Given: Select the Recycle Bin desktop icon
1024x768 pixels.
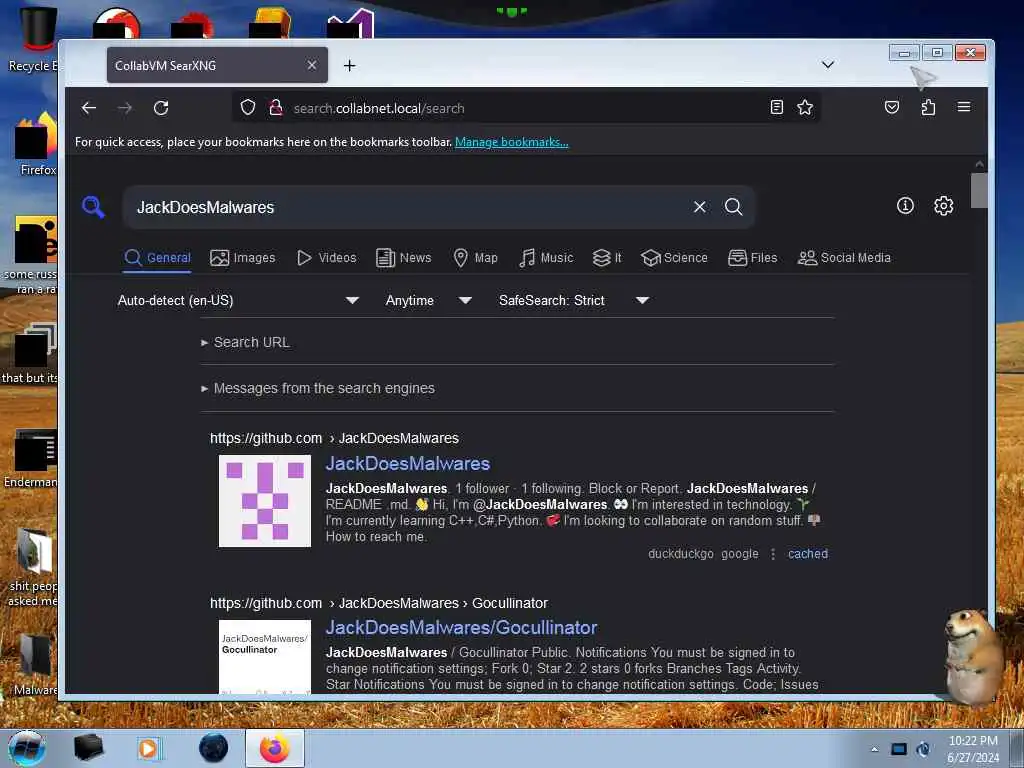Looking at the screenshot, I should 33,39.
